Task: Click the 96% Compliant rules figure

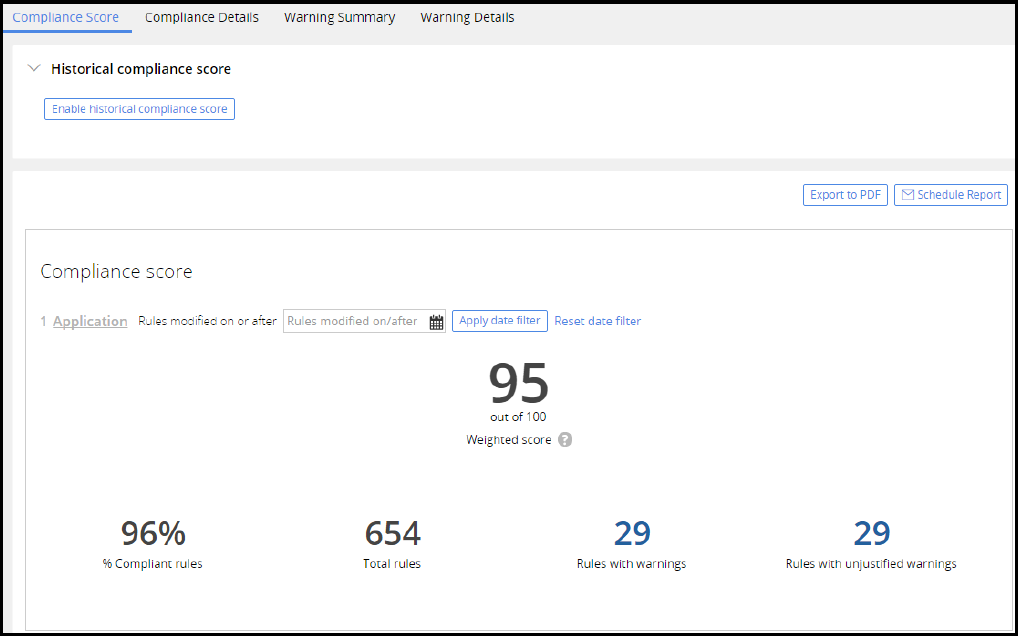Action: 153,534
